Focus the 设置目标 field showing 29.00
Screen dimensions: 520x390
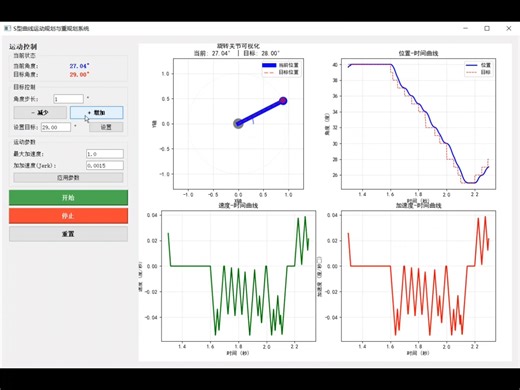[x=56, y=127]
